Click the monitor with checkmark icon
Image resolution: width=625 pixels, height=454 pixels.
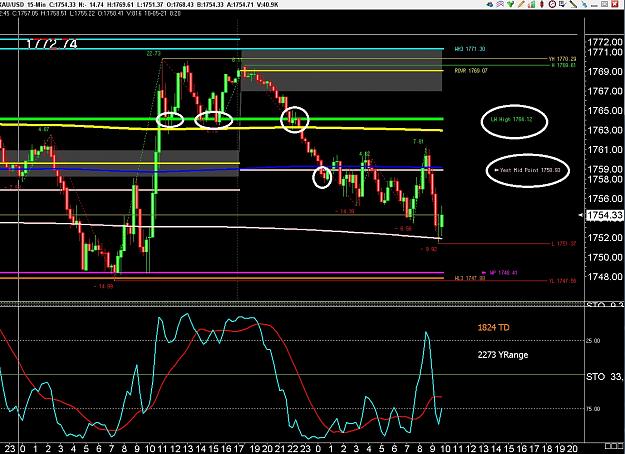pos(562,4)
